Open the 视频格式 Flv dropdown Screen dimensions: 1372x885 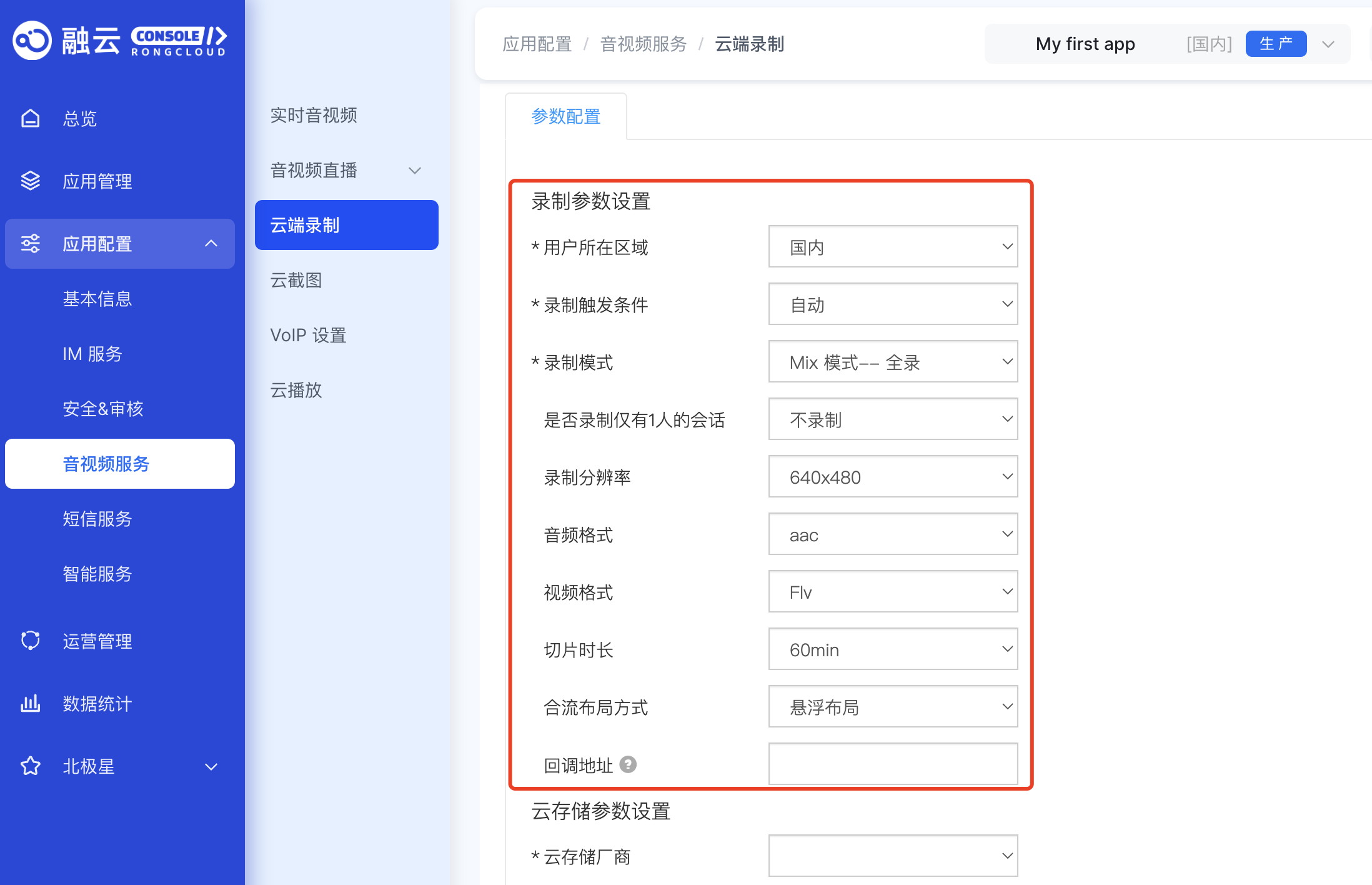point(892,592)
